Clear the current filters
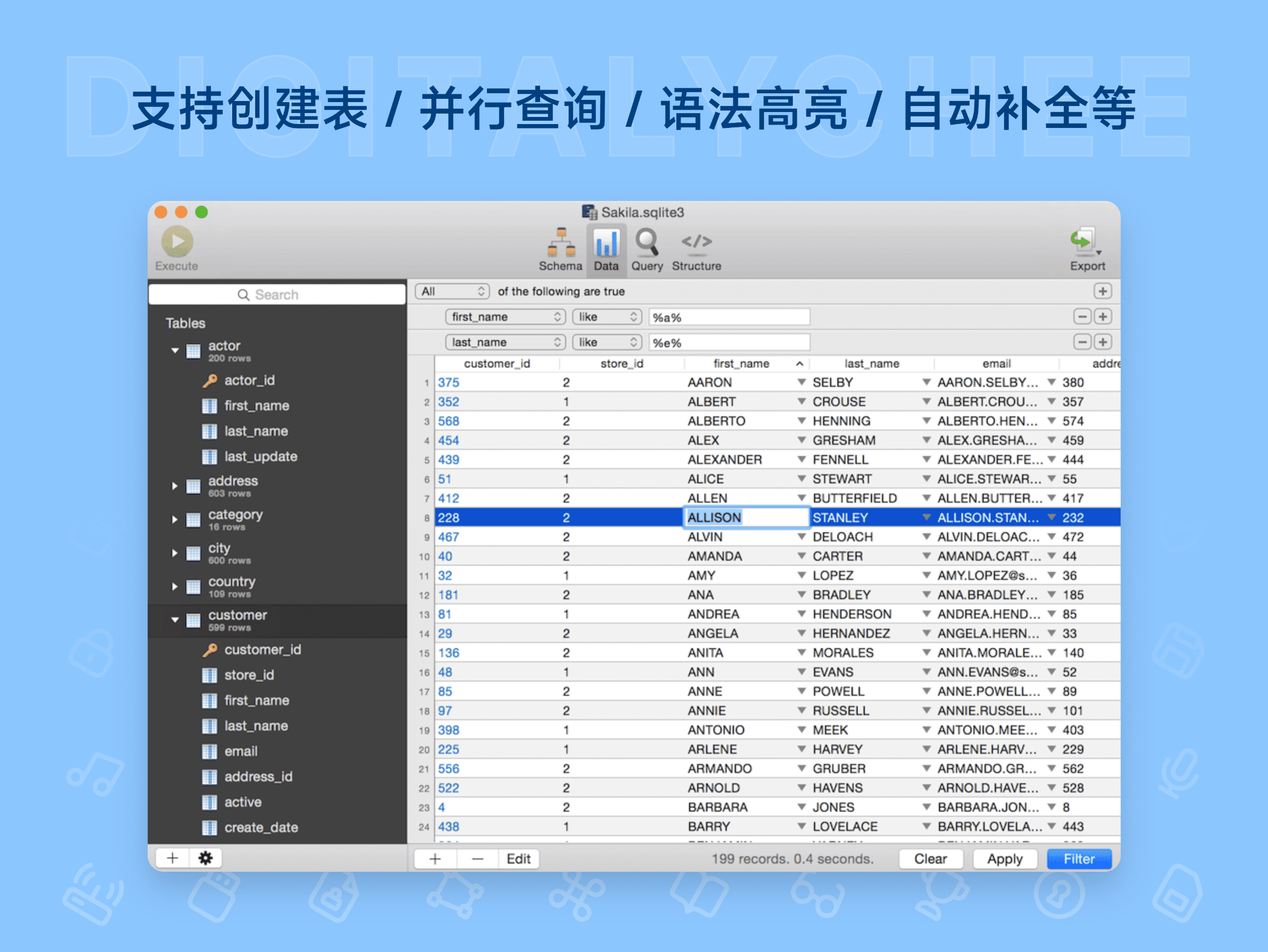Screen dimensions: 1268x952 [930, 859]
